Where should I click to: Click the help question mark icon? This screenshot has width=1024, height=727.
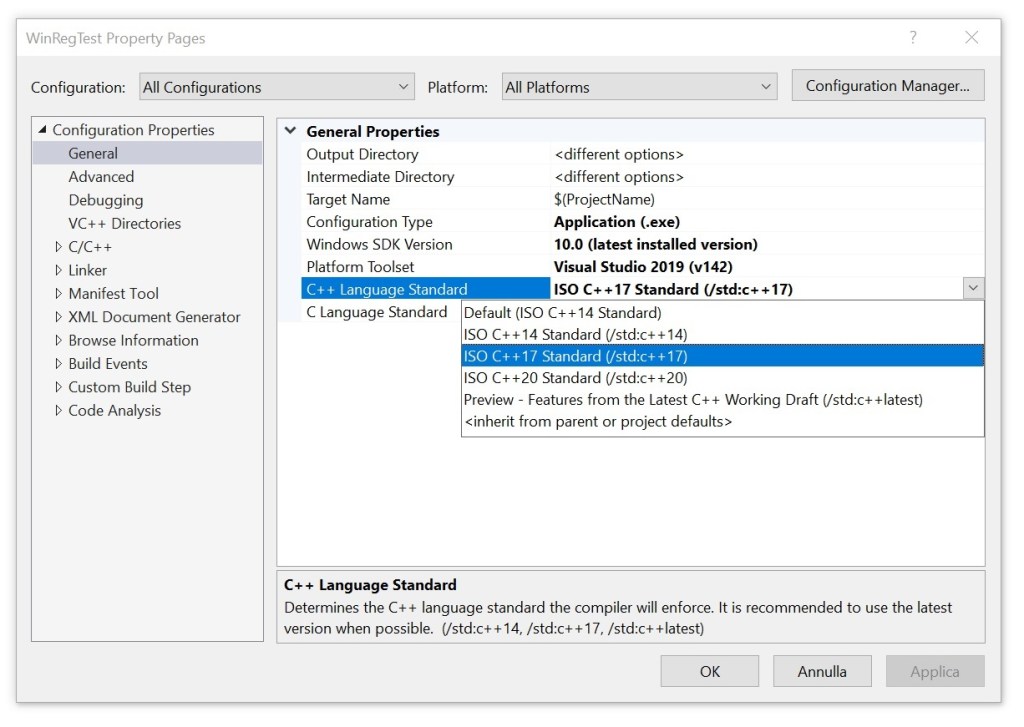(x=911, y=37)
